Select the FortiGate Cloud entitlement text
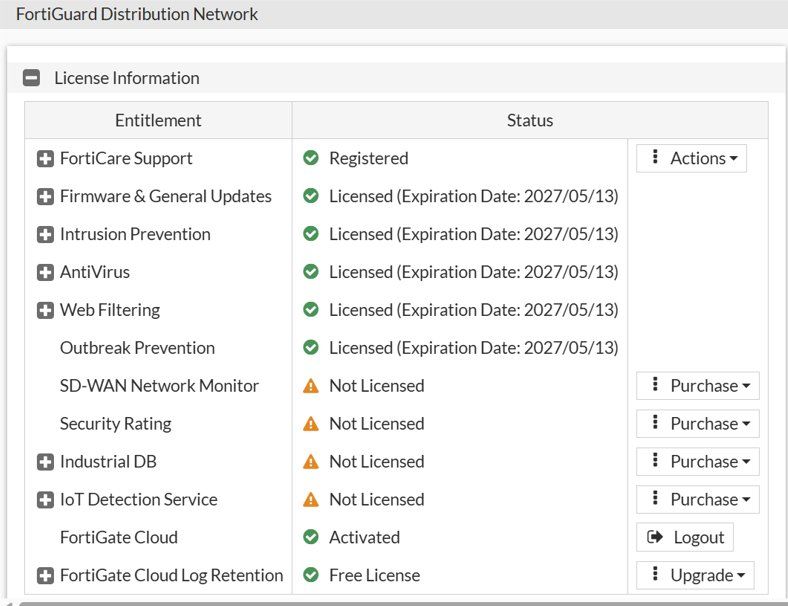 pyautogui.click(x=119, y=537)
